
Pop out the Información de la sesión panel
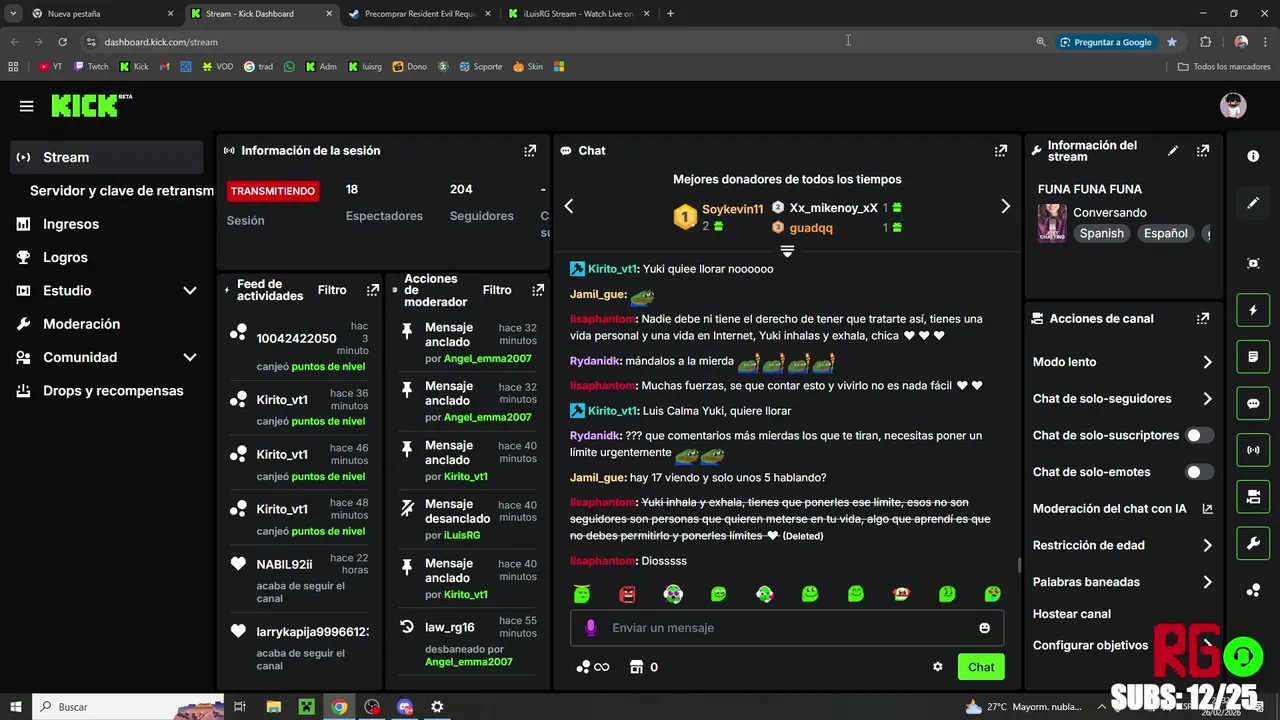point(530,151)
